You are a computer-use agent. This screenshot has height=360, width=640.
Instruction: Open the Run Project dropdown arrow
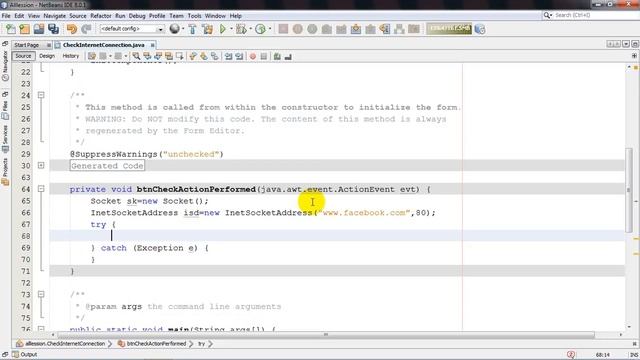231,29
